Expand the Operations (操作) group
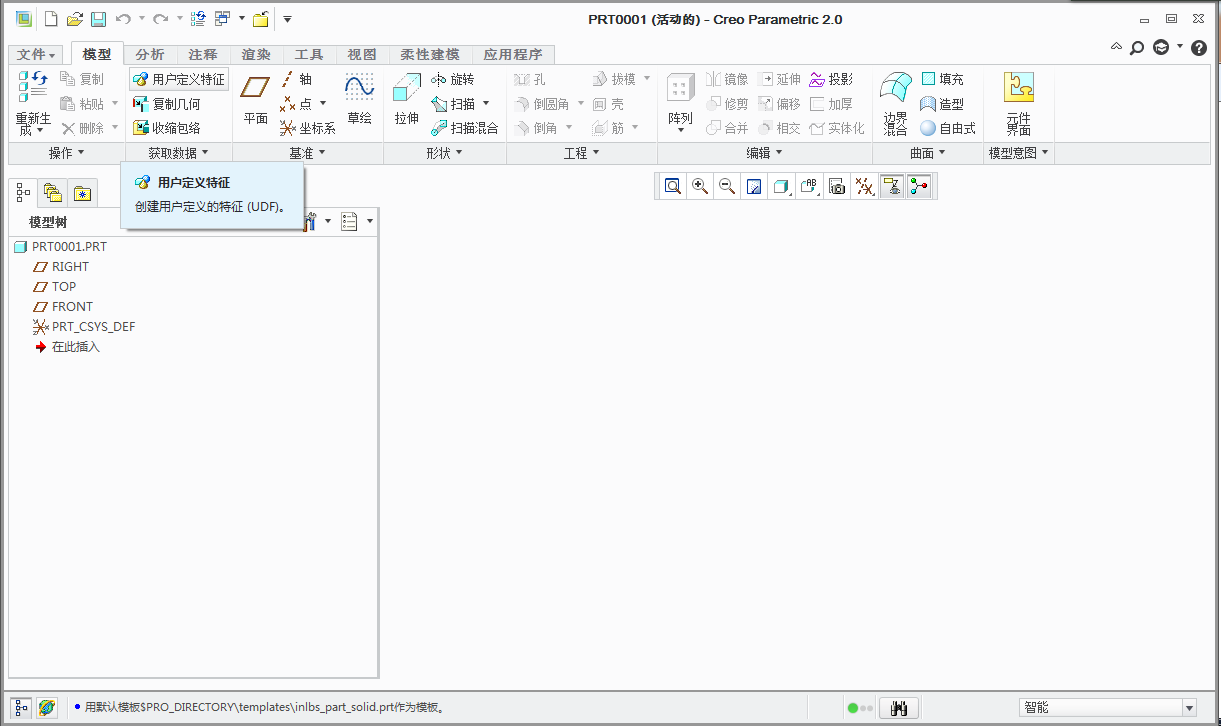This screenshot has width=1221, height=726. point(66,153)
